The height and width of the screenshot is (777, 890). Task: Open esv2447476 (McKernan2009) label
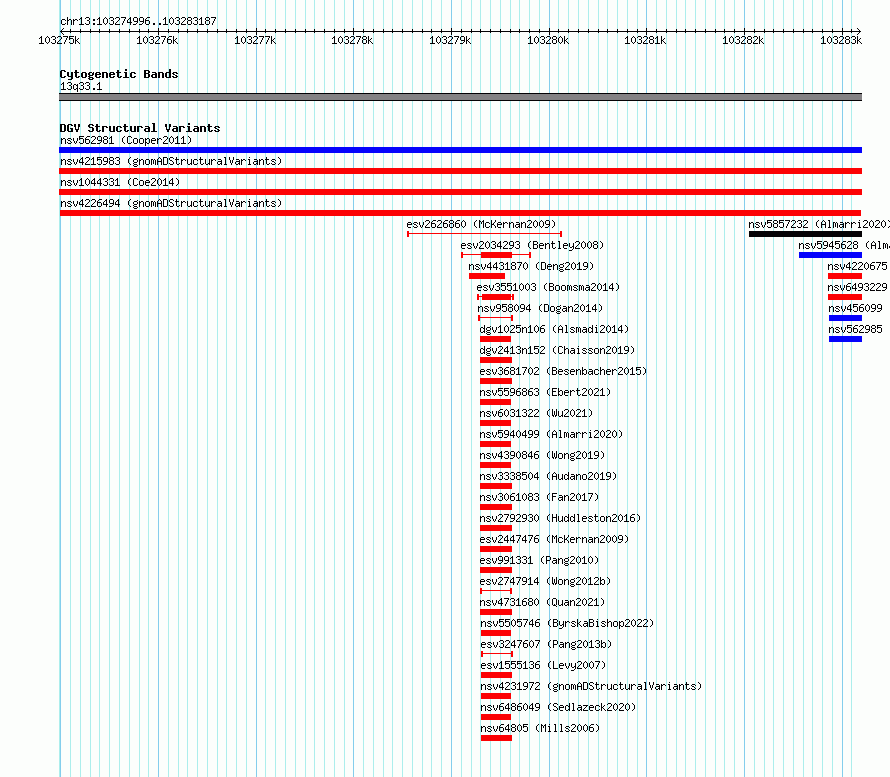click(554, 539)
